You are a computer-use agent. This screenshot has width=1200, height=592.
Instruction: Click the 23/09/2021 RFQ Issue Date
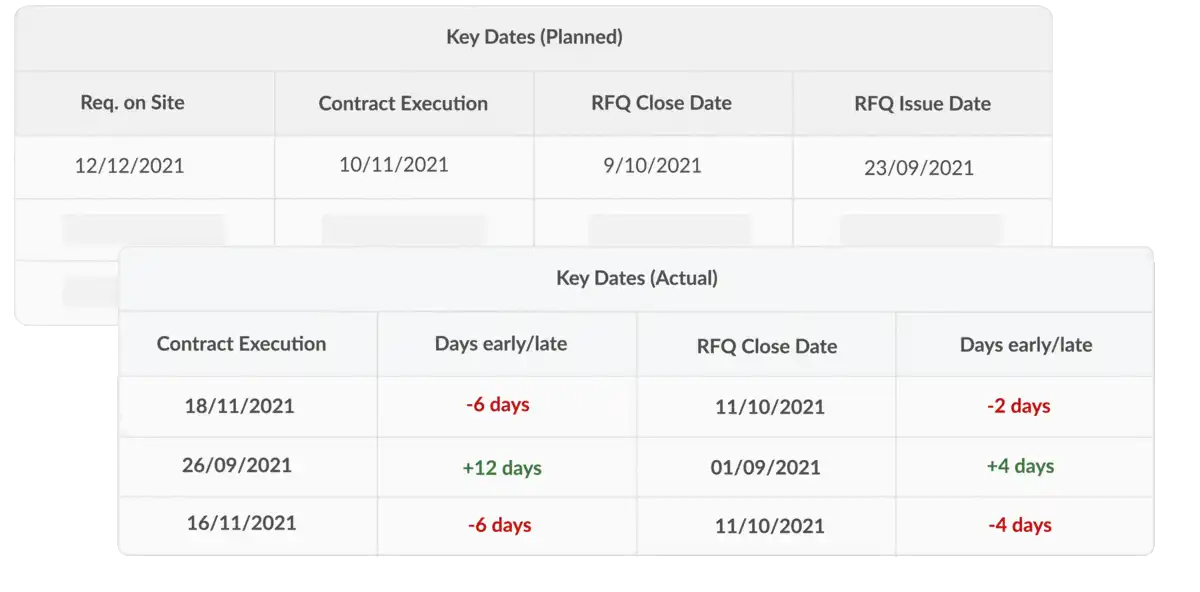[921, 168]
